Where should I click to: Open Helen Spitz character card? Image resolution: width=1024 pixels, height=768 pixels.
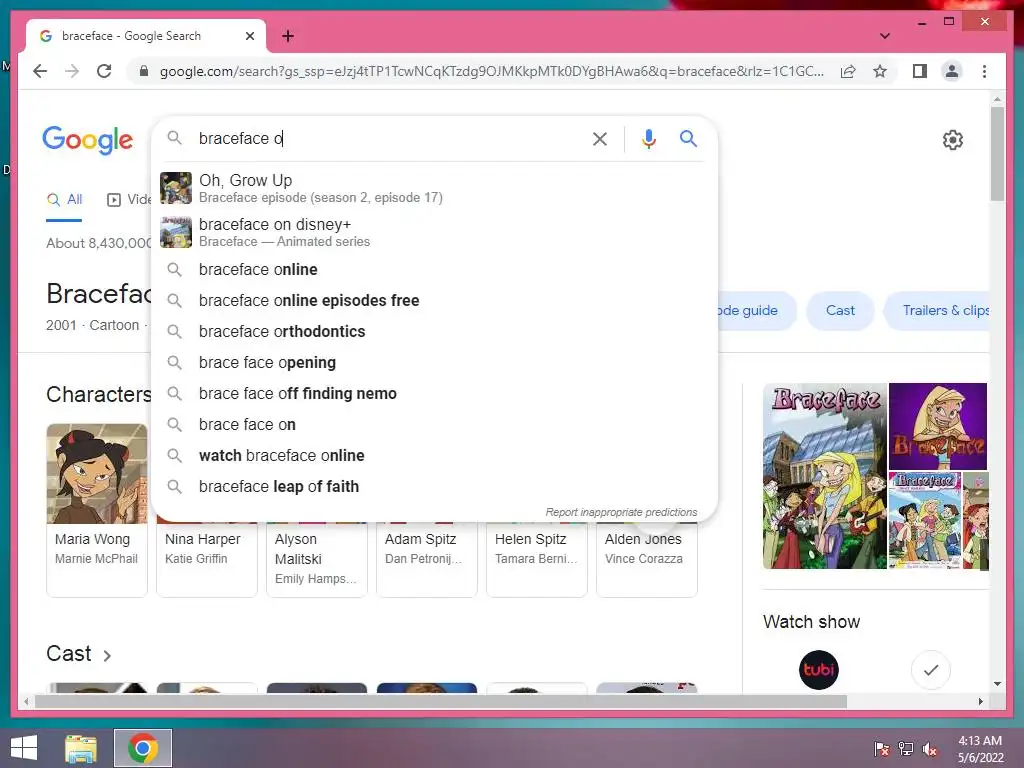537,560
